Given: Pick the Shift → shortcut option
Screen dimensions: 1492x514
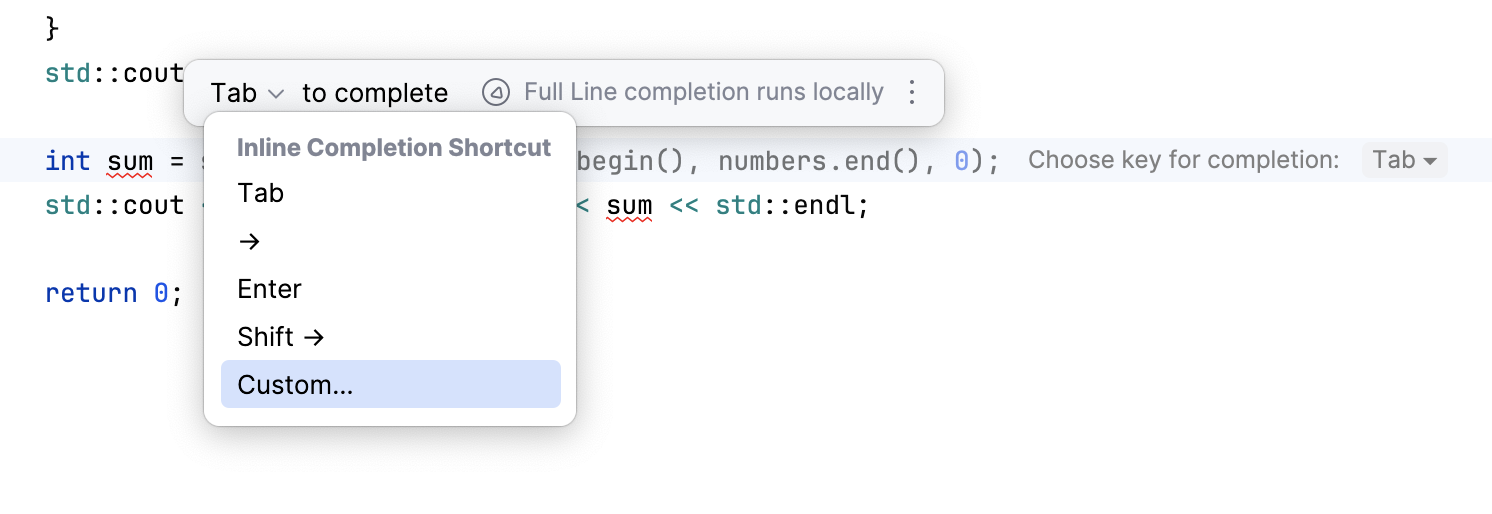Looking at the screenshot, I should [x=281, y=337].
